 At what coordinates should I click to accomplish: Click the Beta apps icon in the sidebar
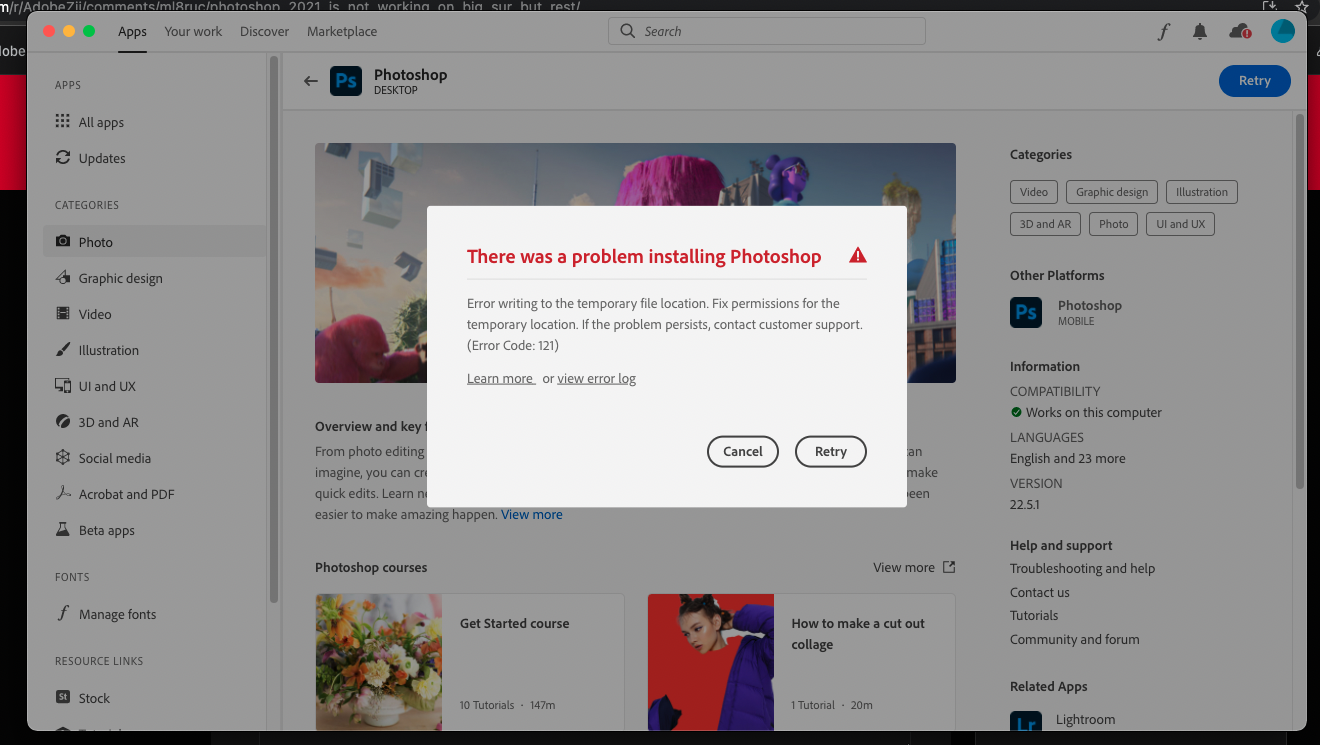tap(62, 530)
